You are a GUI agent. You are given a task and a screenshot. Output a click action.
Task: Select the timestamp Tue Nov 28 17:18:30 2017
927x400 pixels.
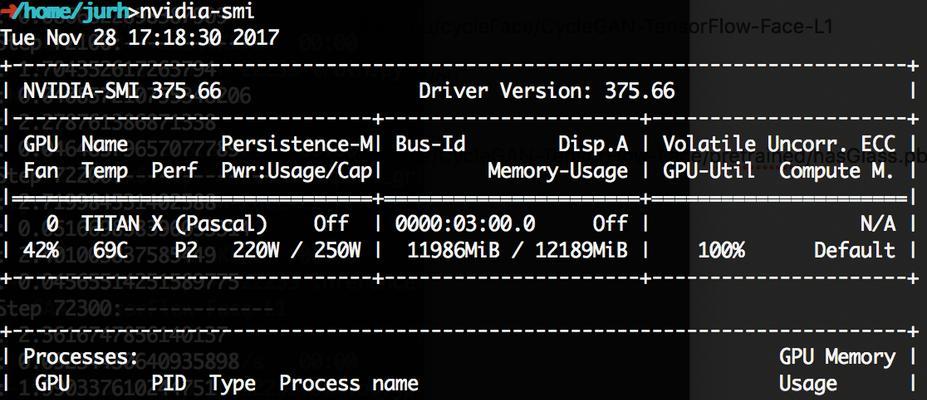point(140,37)
